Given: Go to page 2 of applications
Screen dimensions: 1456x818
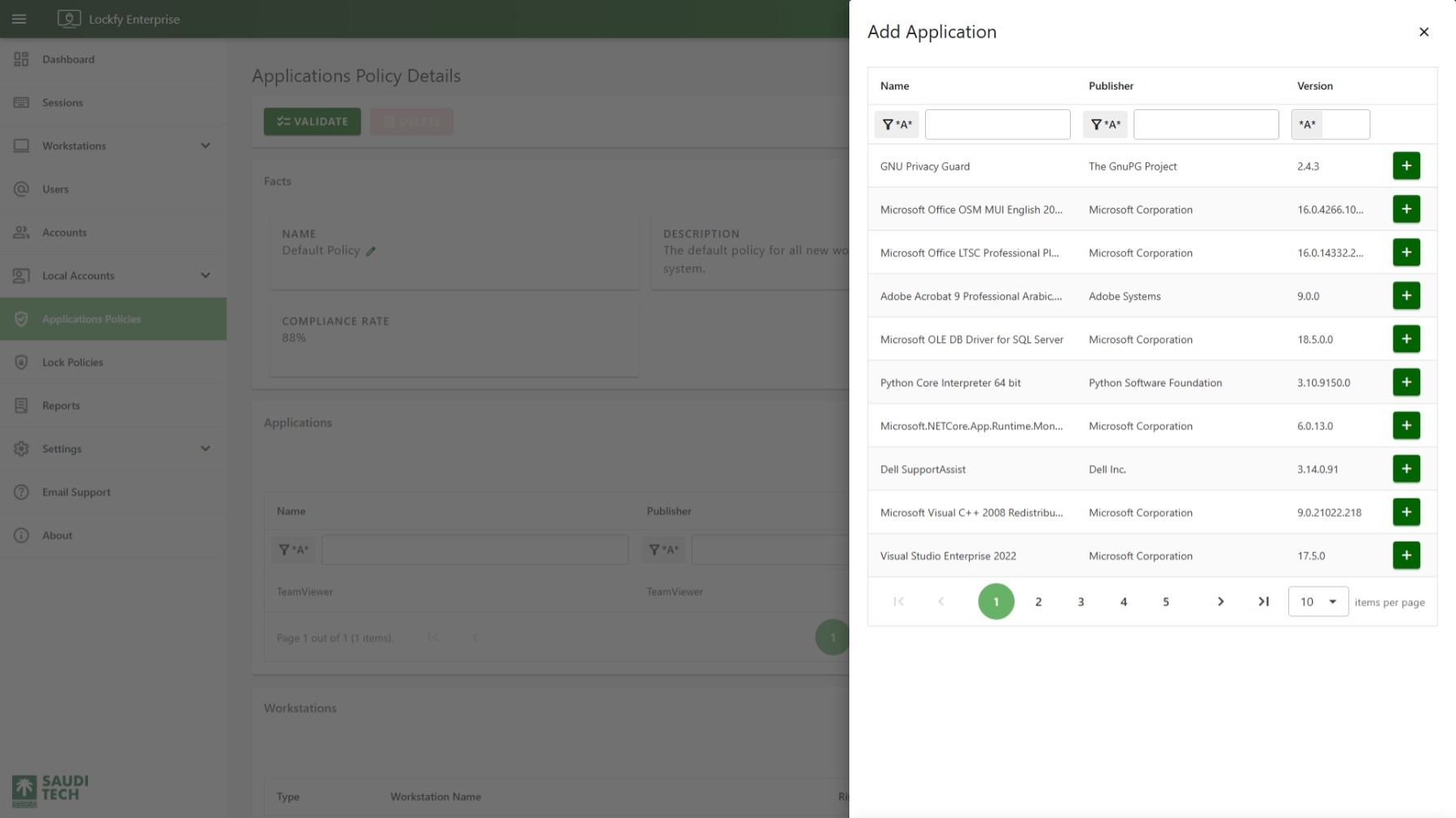Looking at the screenshot, I should (1038, 601).
